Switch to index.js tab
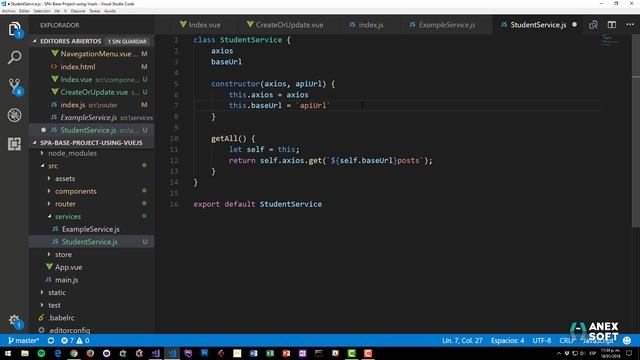 click(x=366, y=25)
